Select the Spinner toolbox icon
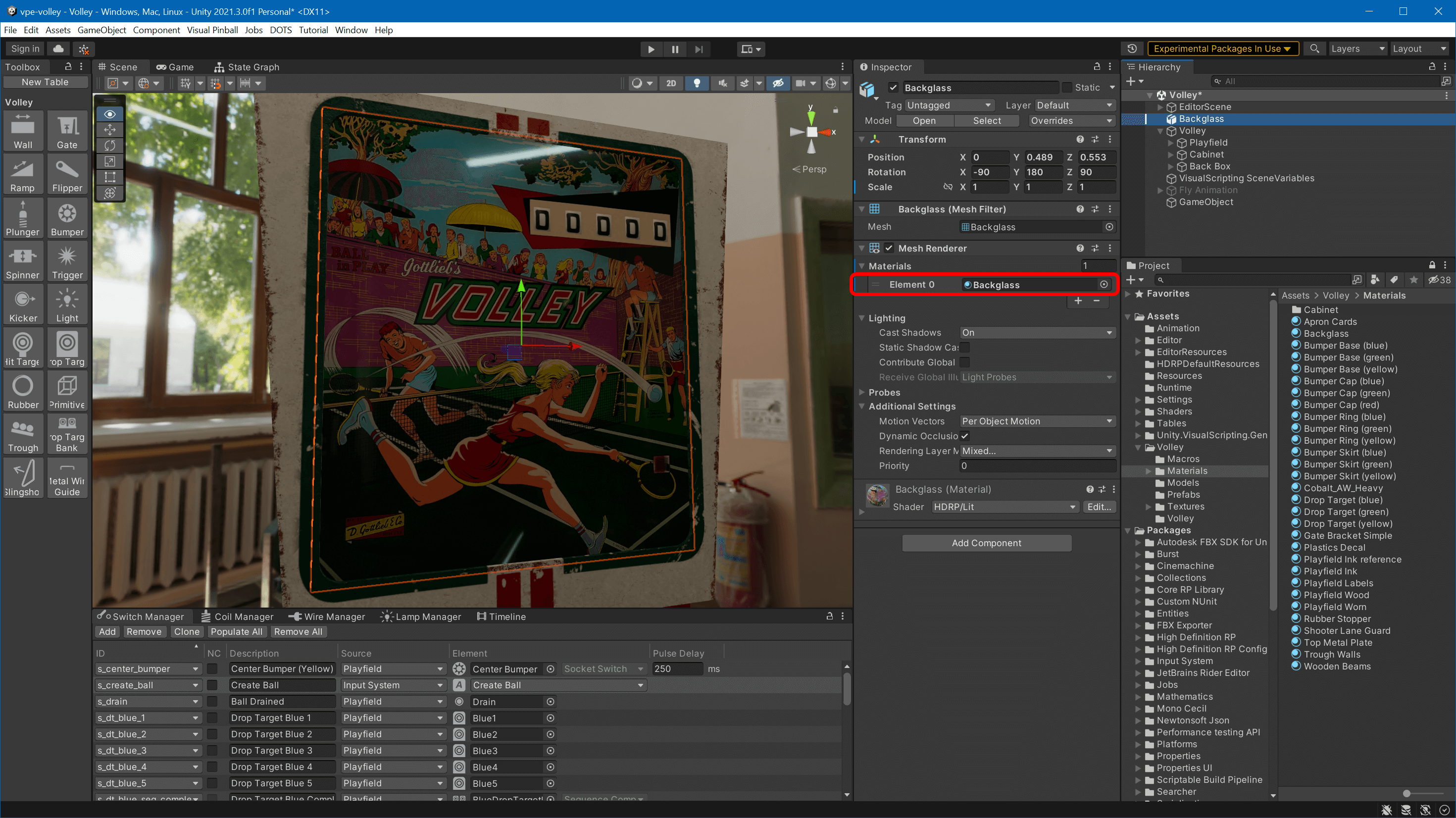 (x=23, y=262)
